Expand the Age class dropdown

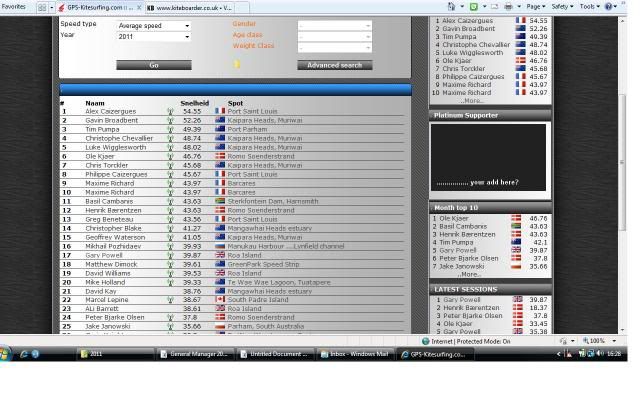click(x=334, y=36)
